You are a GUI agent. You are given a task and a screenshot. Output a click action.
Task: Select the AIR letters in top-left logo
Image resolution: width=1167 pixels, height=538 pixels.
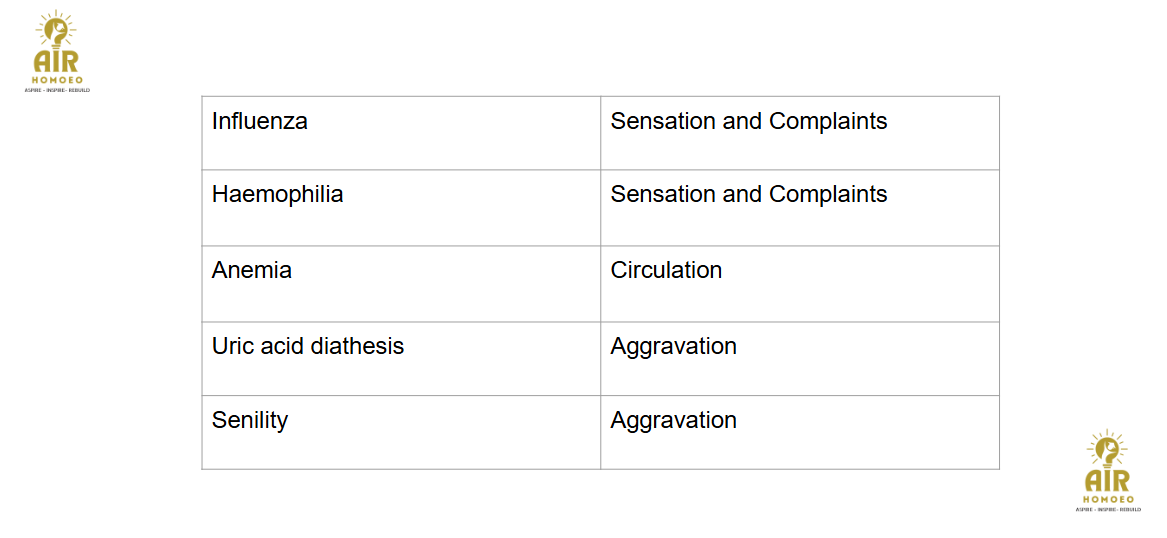pos(57,61)
